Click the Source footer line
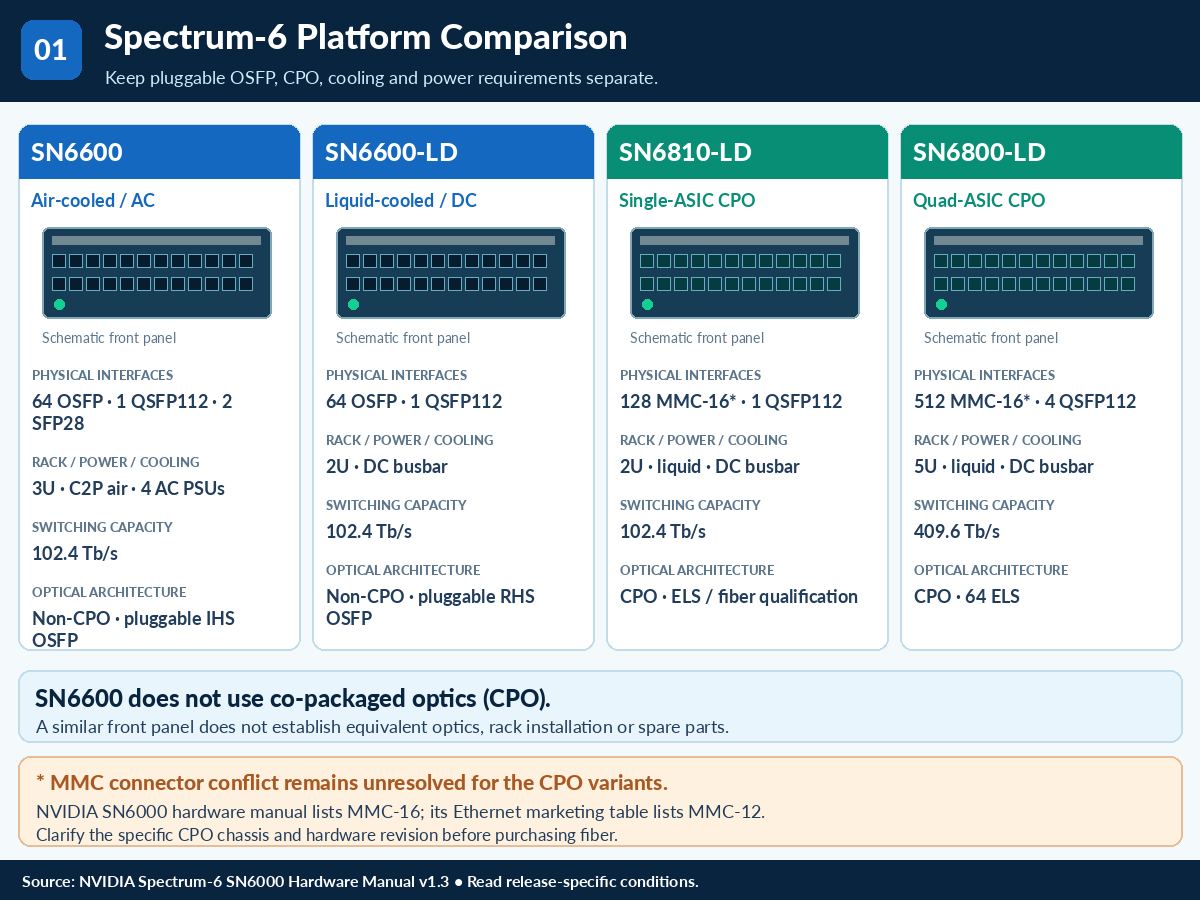Image resolution: width=1200 pixels, height=900 pixels. point(360,881)
